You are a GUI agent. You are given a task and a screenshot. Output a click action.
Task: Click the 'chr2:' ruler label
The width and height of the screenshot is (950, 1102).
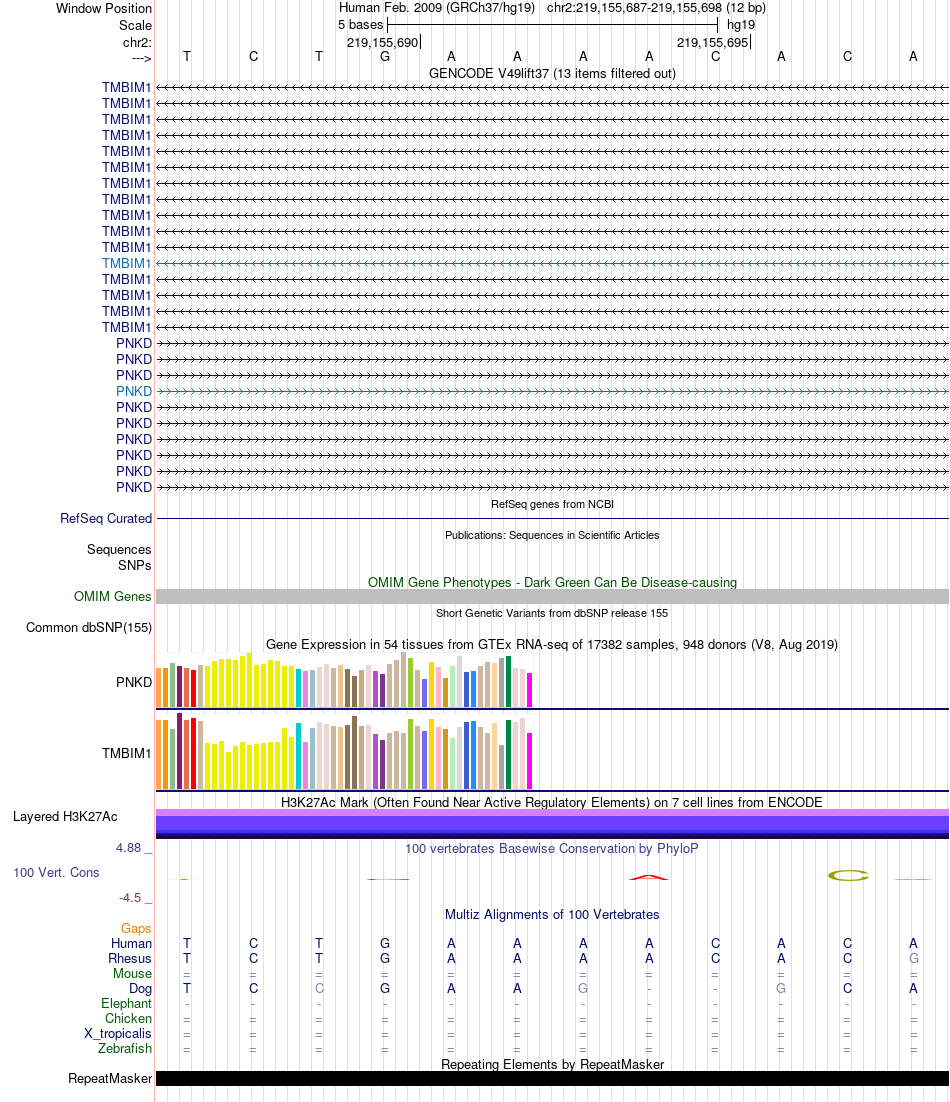137,42
